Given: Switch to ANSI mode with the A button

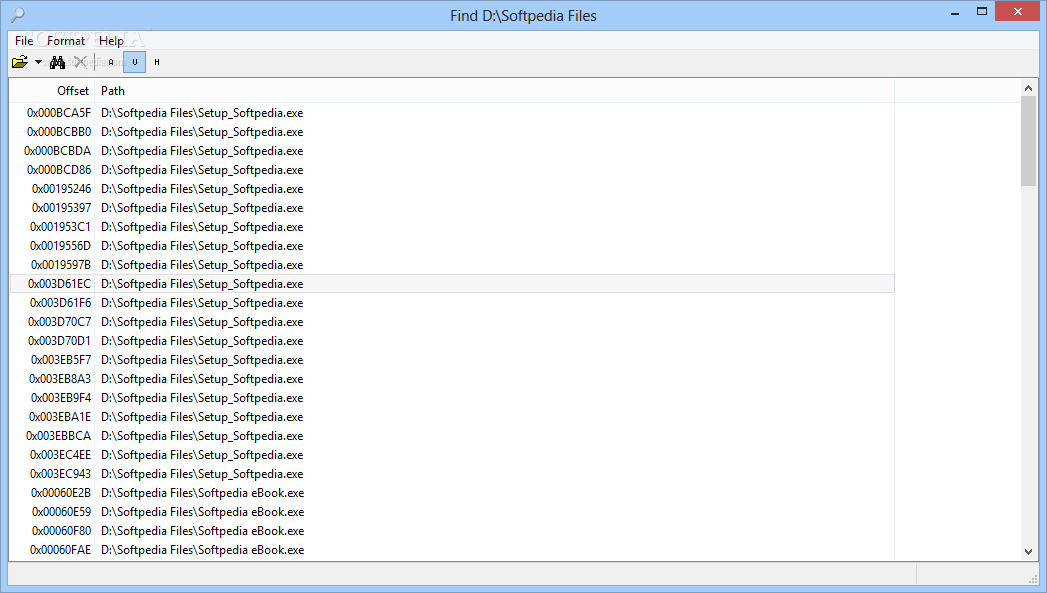Looking at the screenshot, I should click(111, 62).
